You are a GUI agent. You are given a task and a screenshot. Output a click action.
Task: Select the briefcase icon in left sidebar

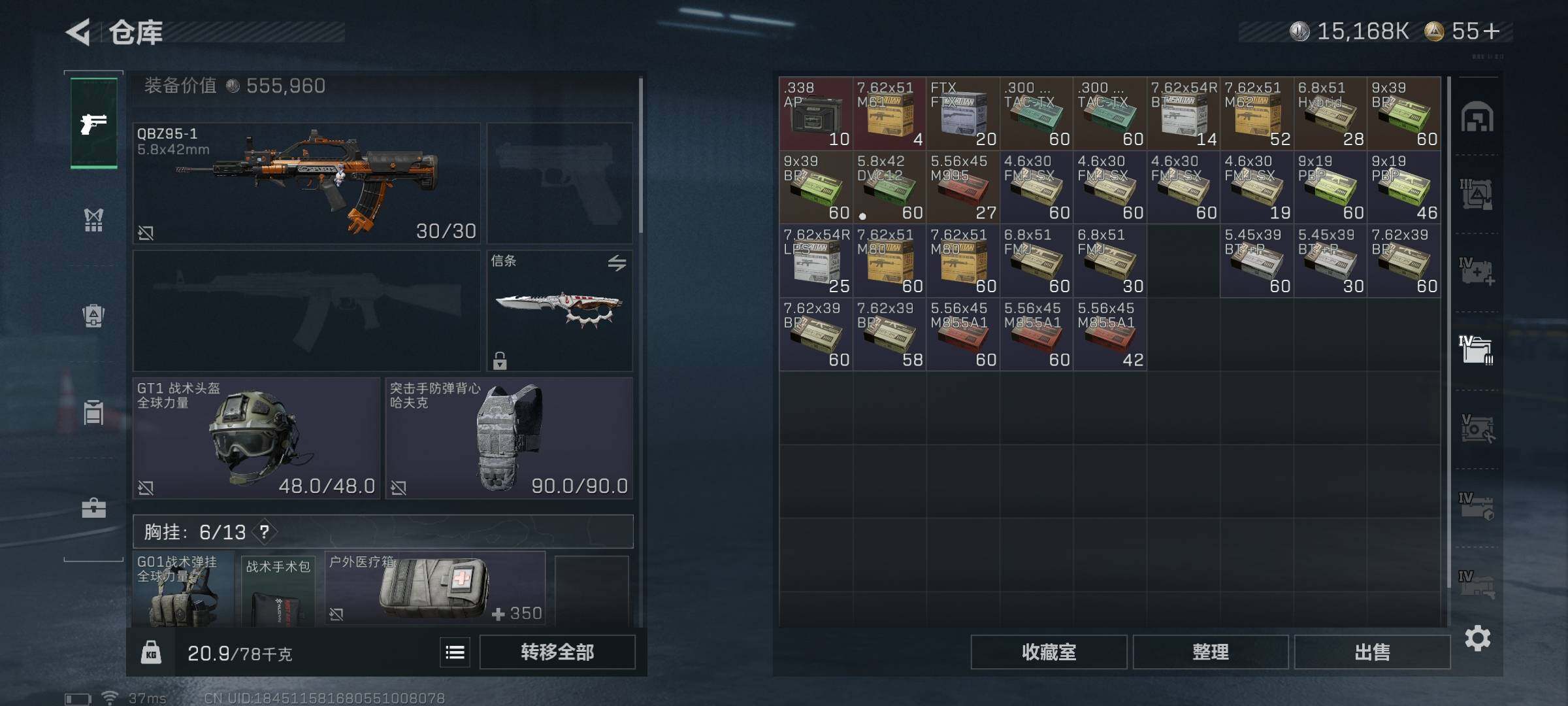[x=93, y=508]
